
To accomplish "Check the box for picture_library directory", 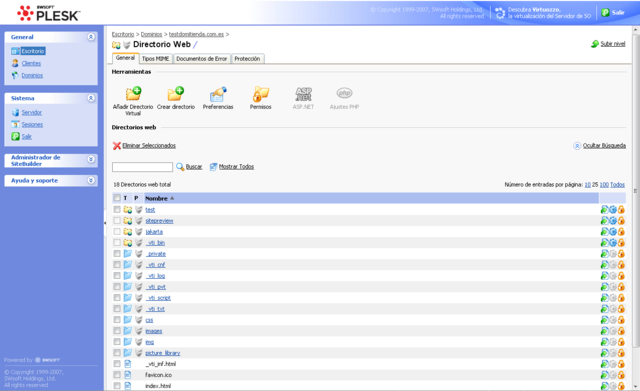I will coord(117,353).
